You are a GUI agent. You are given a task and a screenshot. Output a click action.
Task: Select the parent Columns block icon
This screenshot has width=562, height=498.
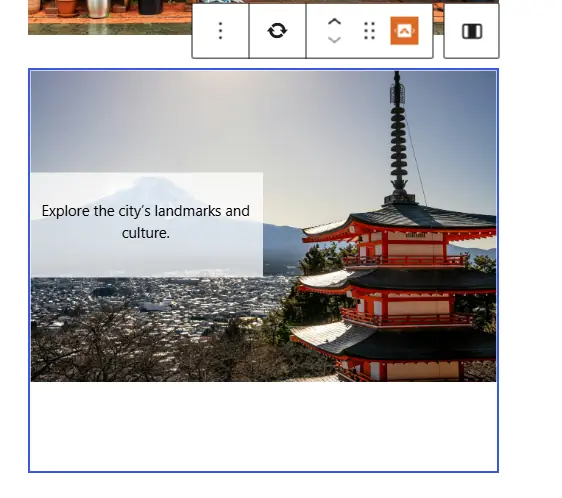point(472,32)
